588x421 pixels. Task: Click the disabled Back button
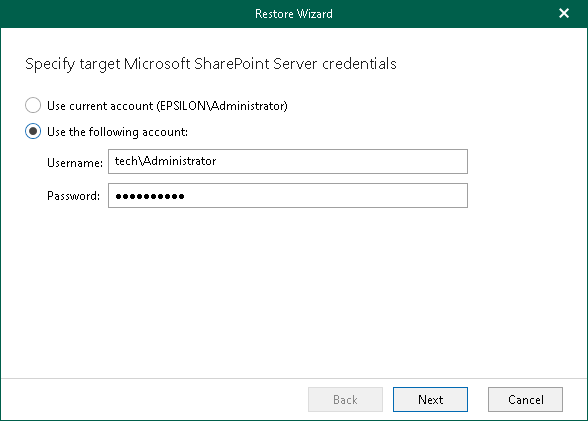[345, 400]
